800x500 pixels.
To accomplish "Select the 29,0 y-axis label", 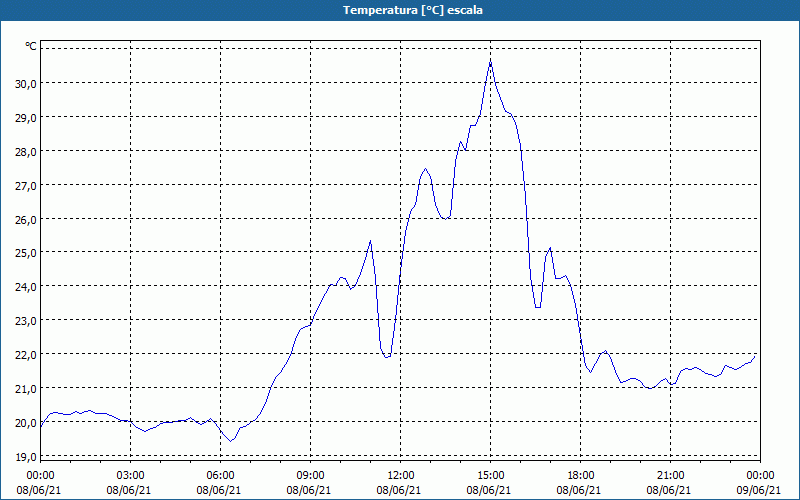I will 26,118.
